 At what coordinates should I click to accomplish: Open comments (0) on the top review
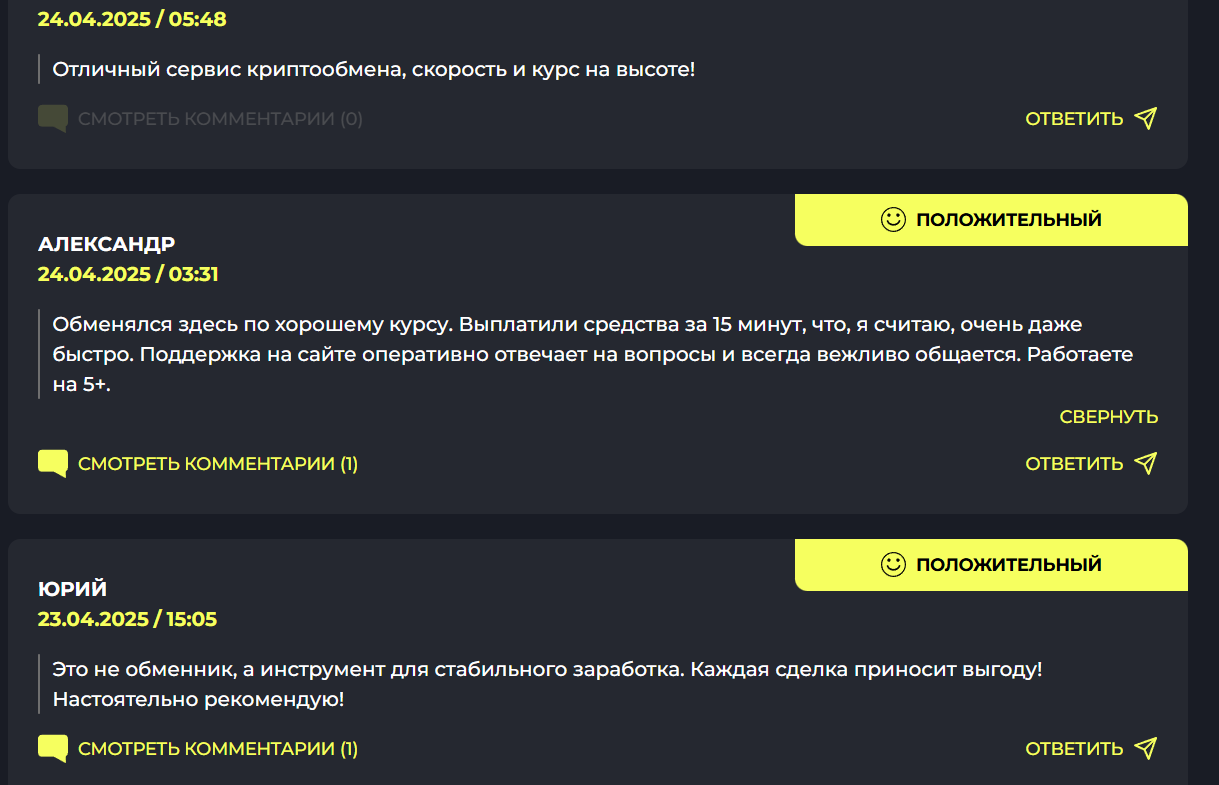point(220,119)
